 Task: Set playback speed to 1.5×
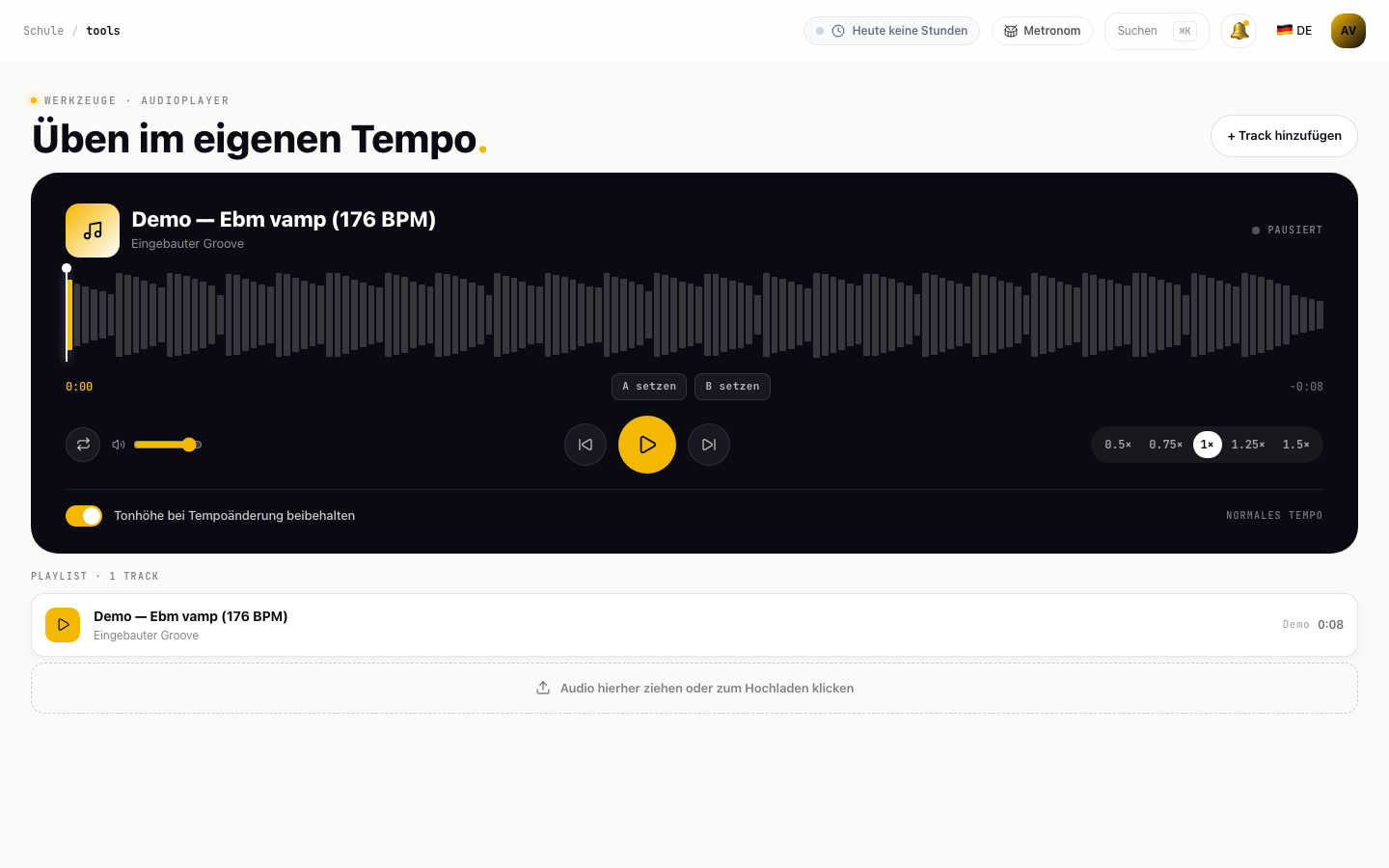(1296, 445)
